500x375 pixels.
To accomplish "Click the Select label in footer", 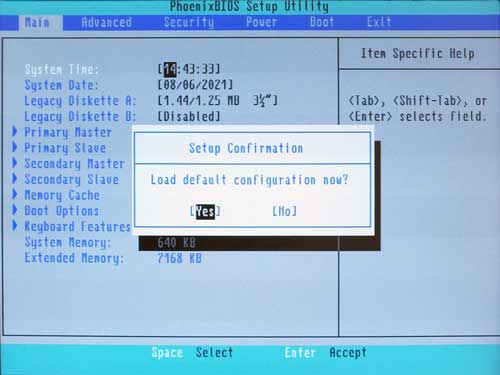I will pyautogui.click(x=214, y=352).
